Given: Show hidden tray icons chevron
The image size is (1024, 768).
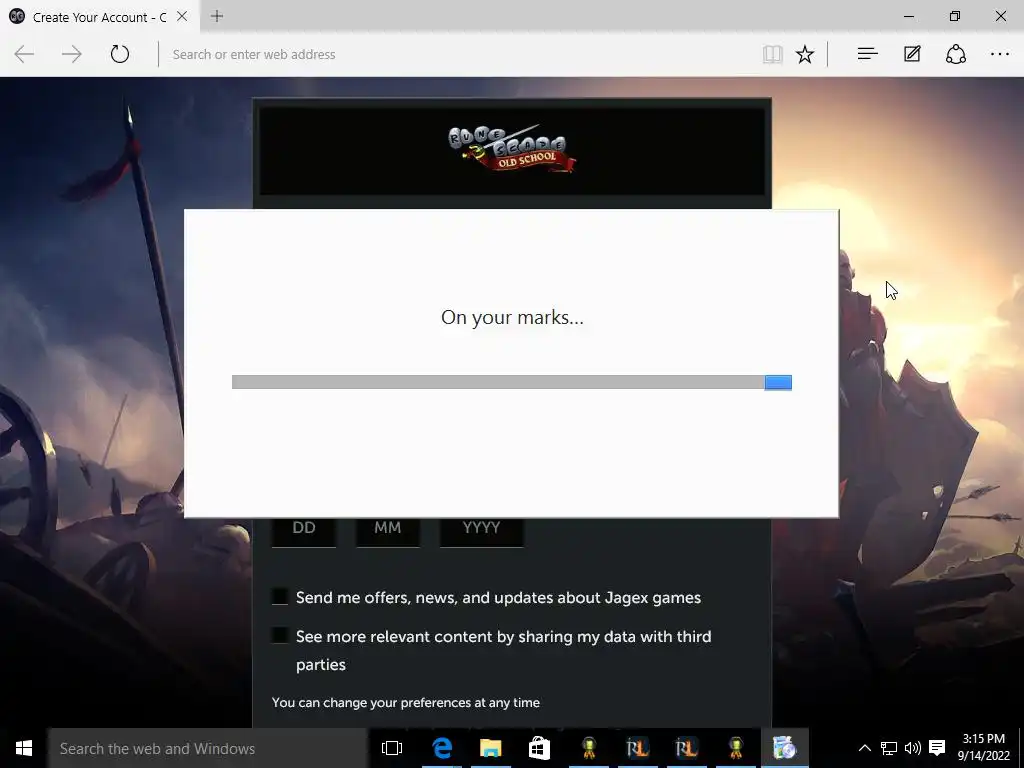Looking at the screenshot, I should [864, 748].
